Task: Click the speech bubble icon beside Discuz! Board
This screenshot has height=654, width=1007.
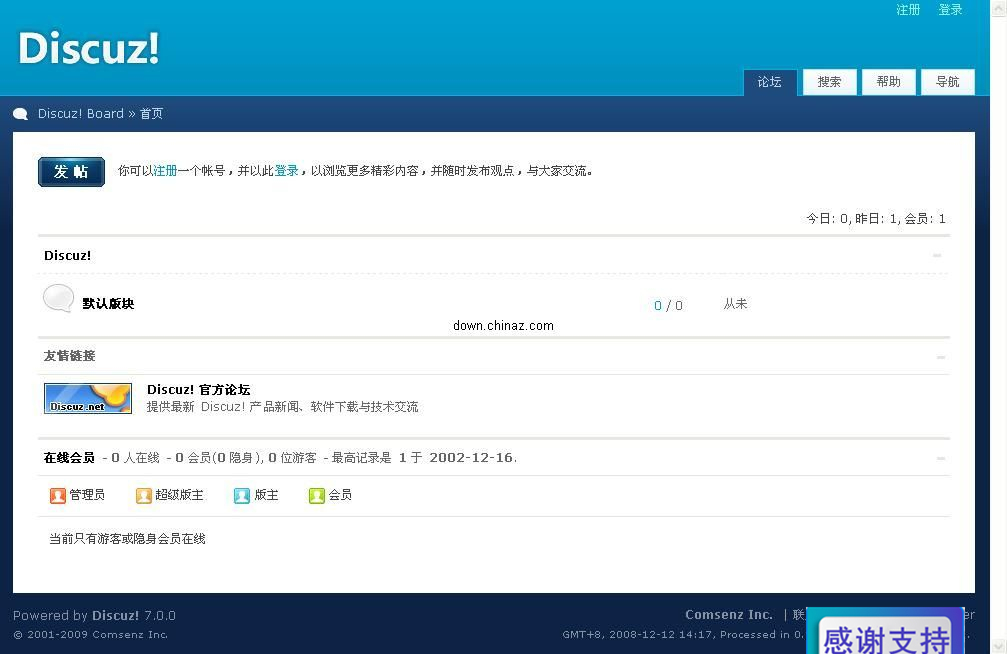Action: (21, 114)
